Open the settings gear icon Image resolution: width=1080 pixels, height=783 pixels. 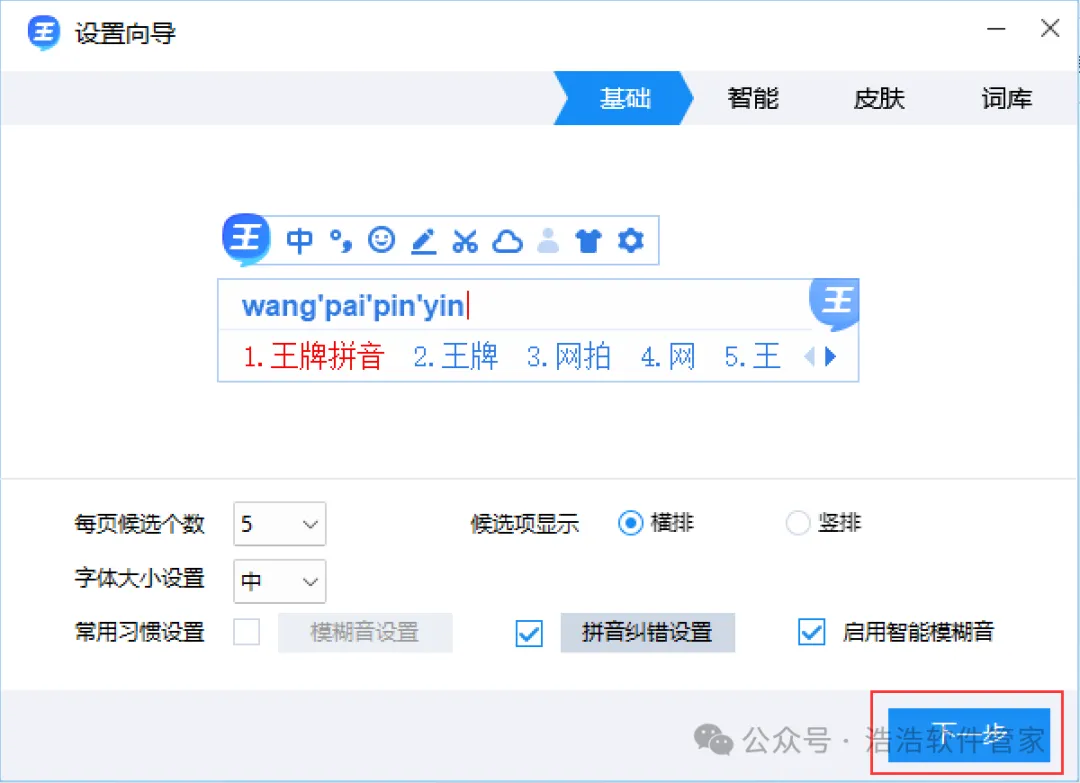tap(631, 240)
